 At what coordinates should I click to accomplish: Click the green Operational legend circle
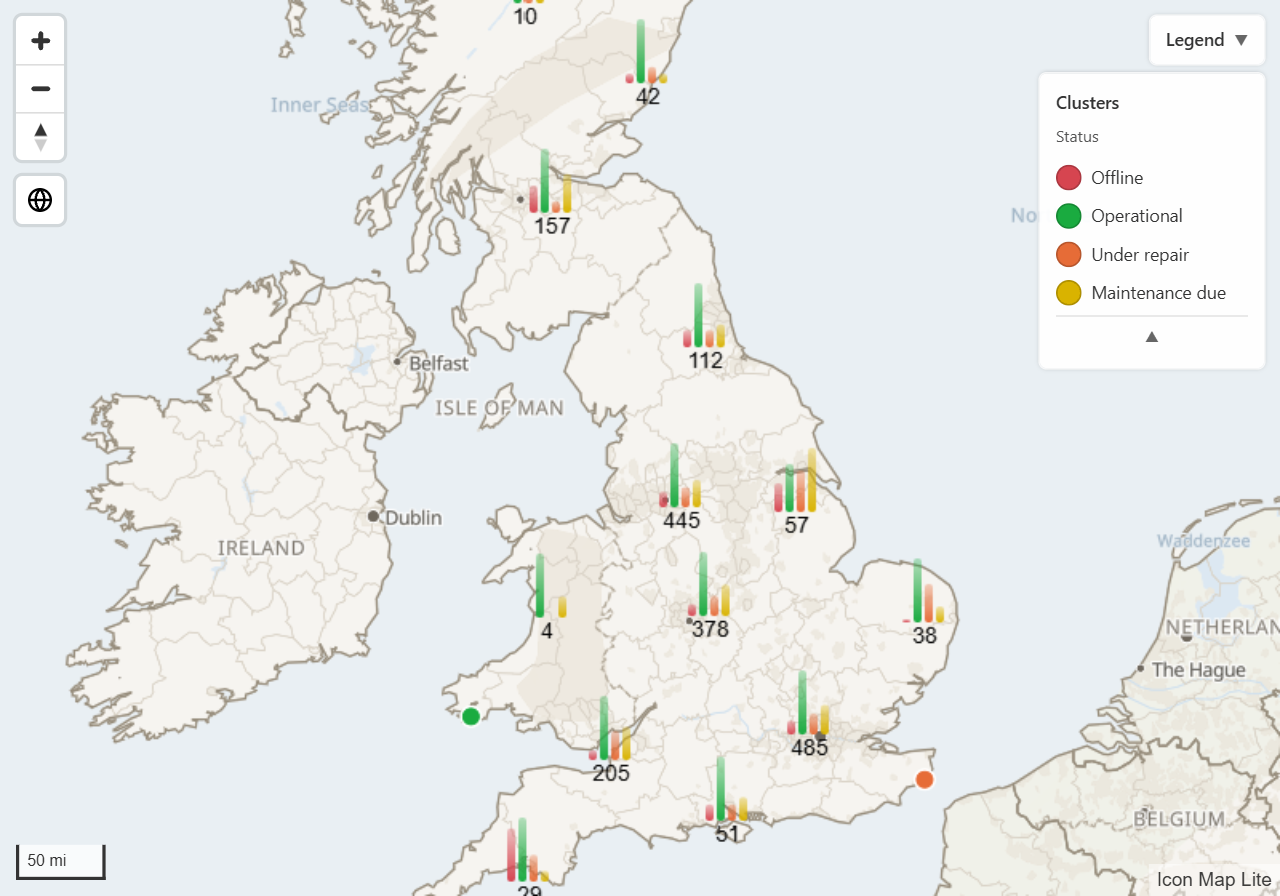[1069, 216]
